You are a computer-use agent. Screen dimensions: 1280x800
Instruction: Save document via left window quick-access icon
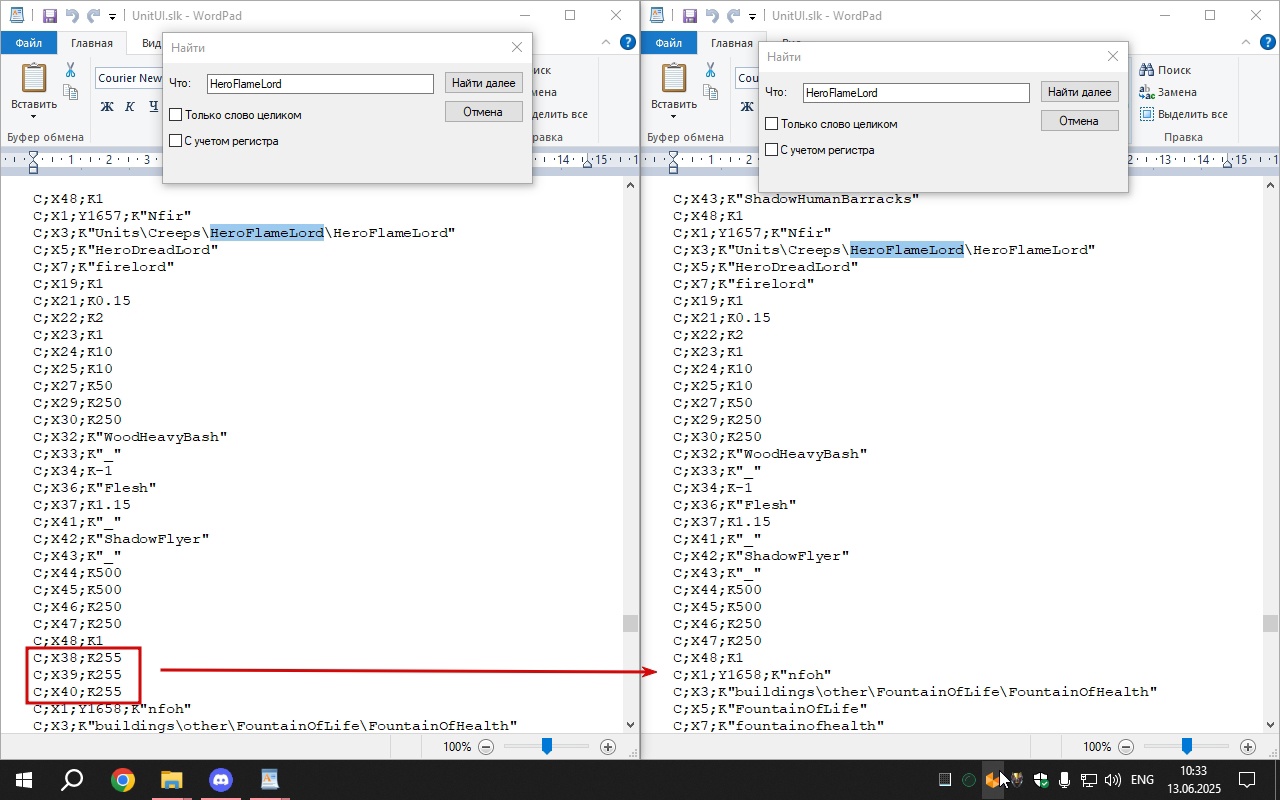click(x=49, y=16)
